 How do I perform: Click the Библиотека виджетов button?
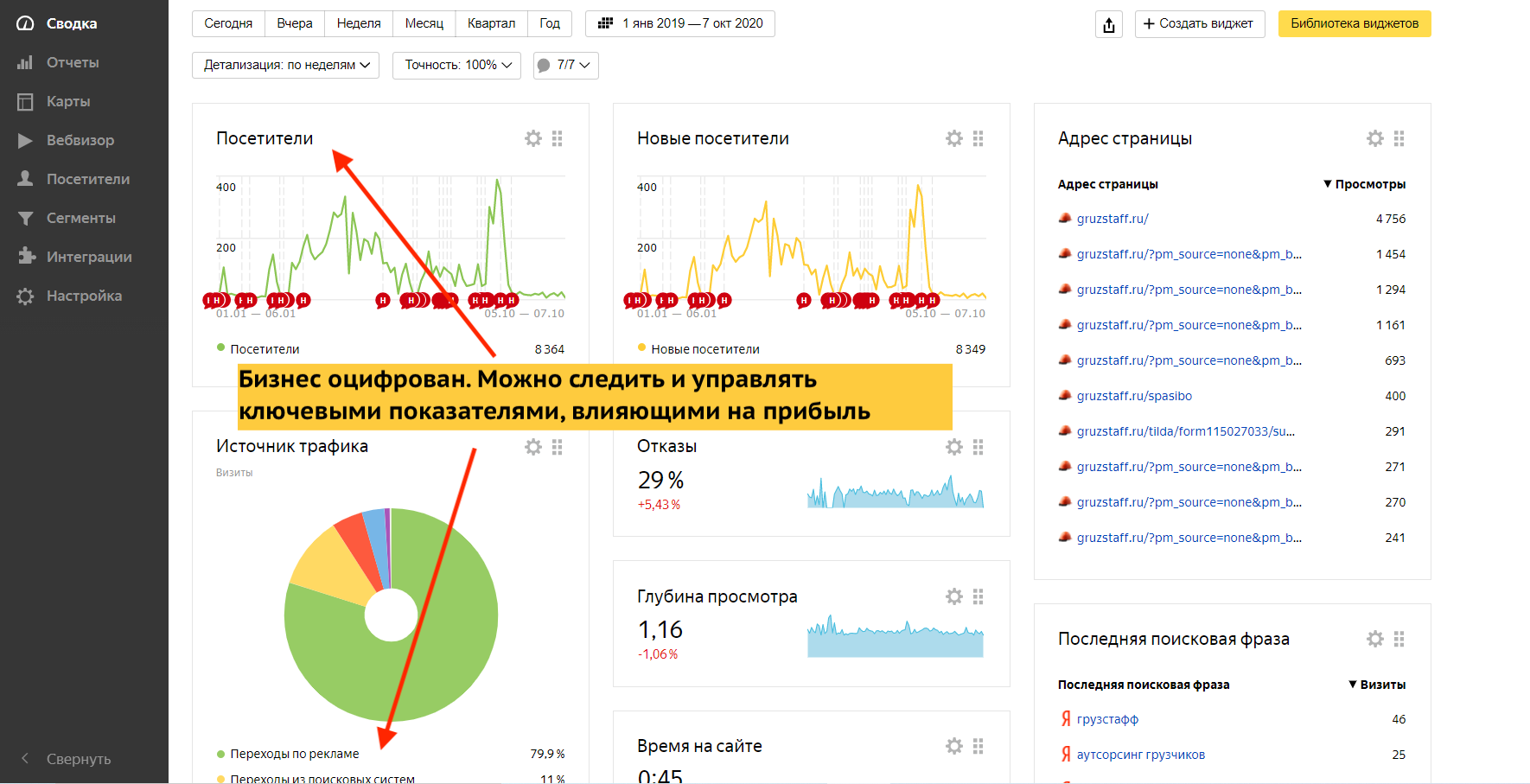coord(1355,23)
